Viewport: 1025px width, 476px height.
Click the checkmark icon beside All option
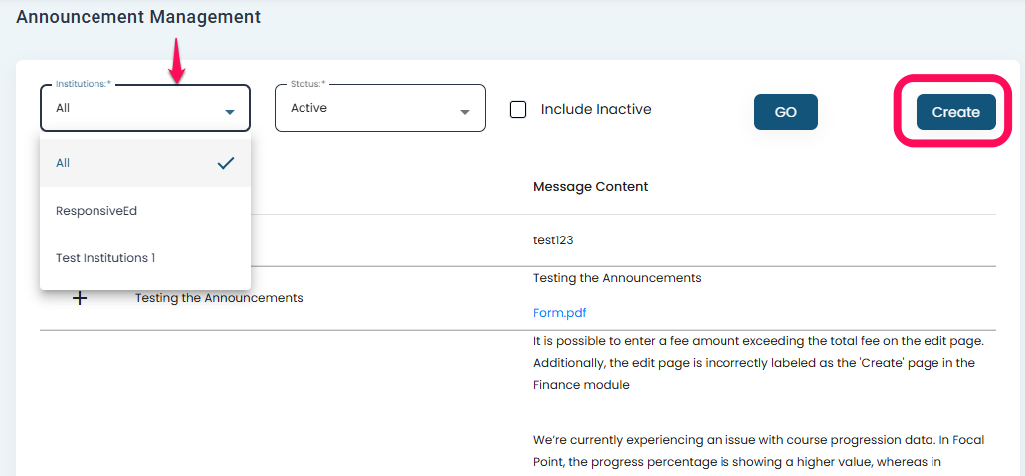[x=226, y=163]
